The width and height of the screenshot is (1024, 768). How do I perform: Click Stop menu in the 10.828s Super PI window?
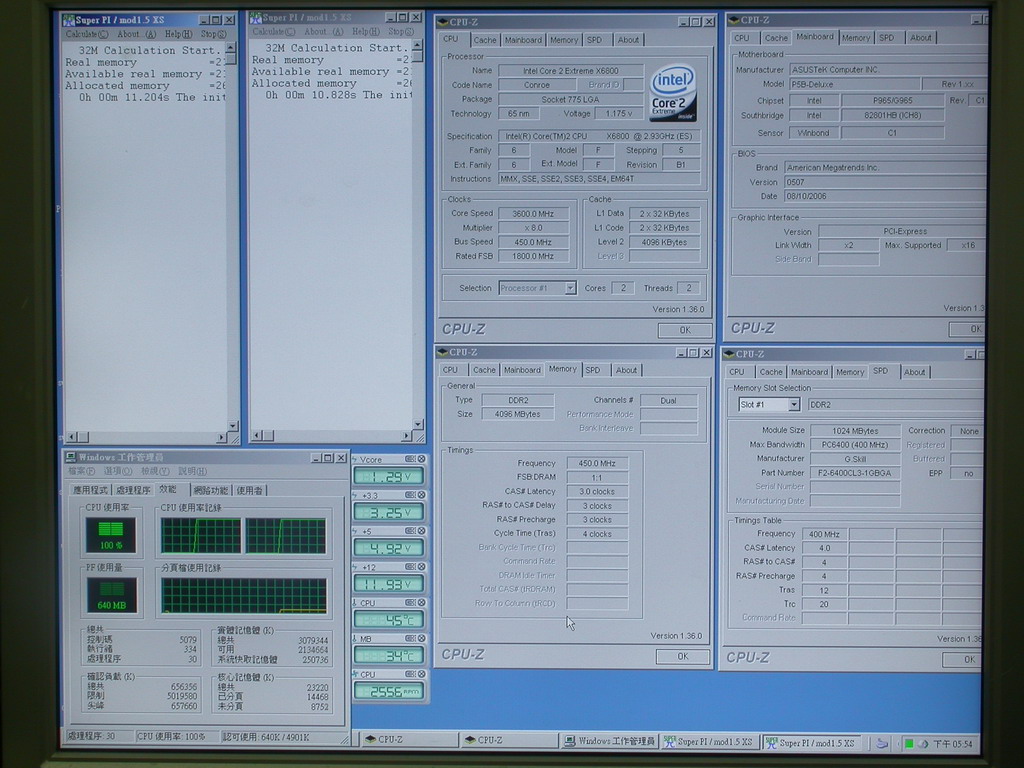pos(401,31)
